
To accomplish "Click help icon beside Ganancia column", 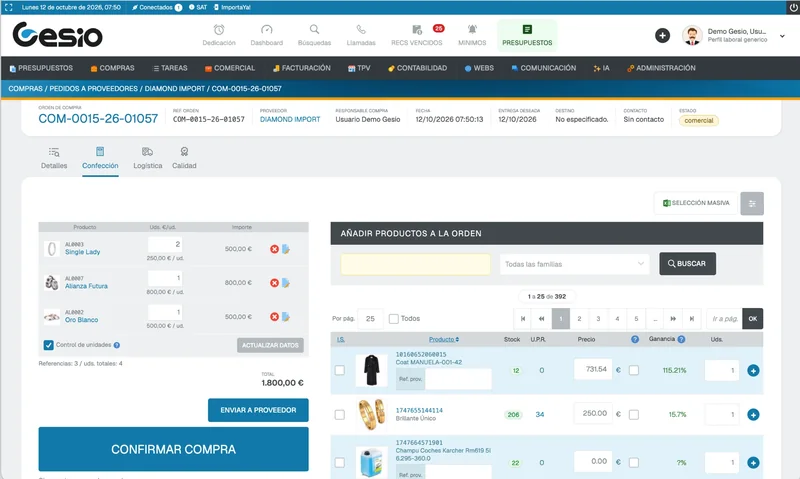I will [681, 339].
